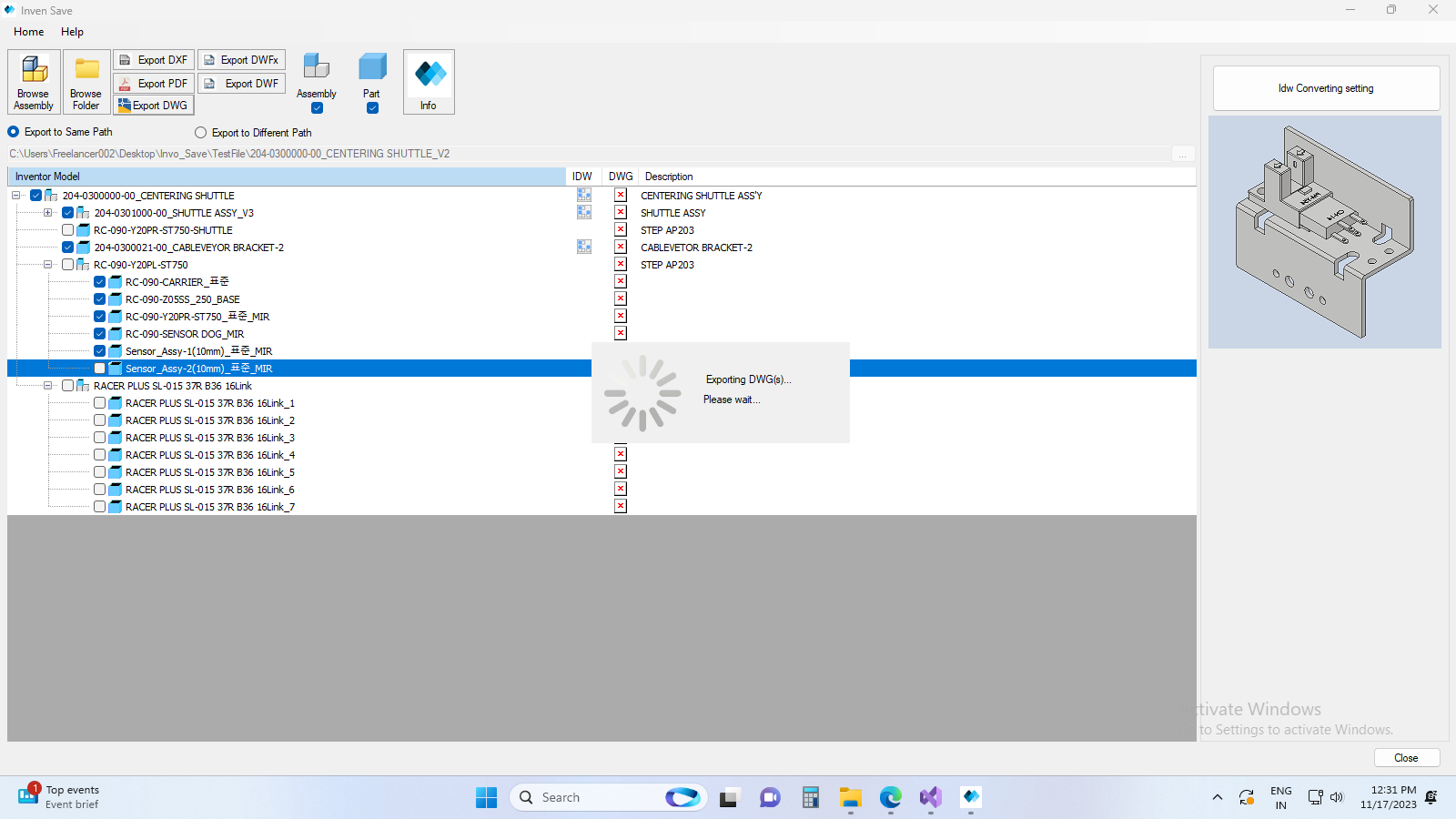This screenshot has width=1456, height=819.
Task: Click the Description column header
Action: click(x=917, y=177)
